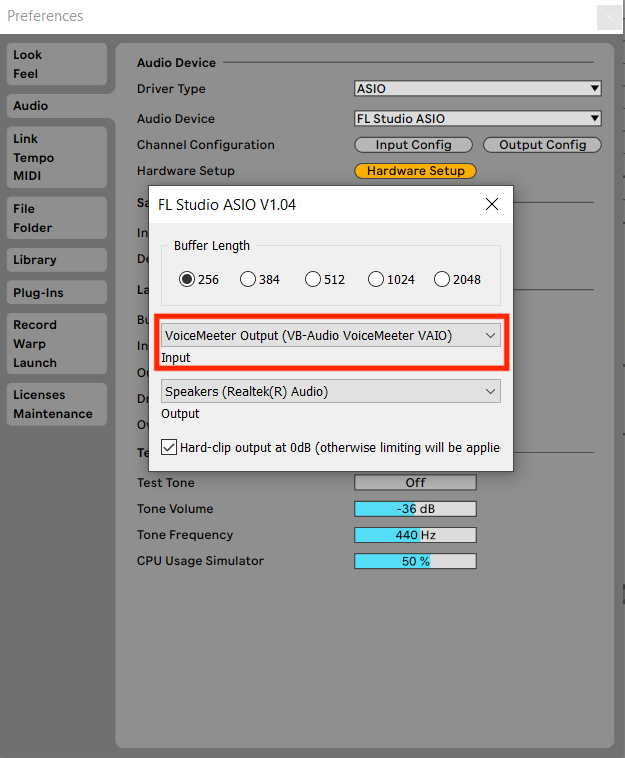Open the Link Tempo MIDI tab

click(56, 157)
